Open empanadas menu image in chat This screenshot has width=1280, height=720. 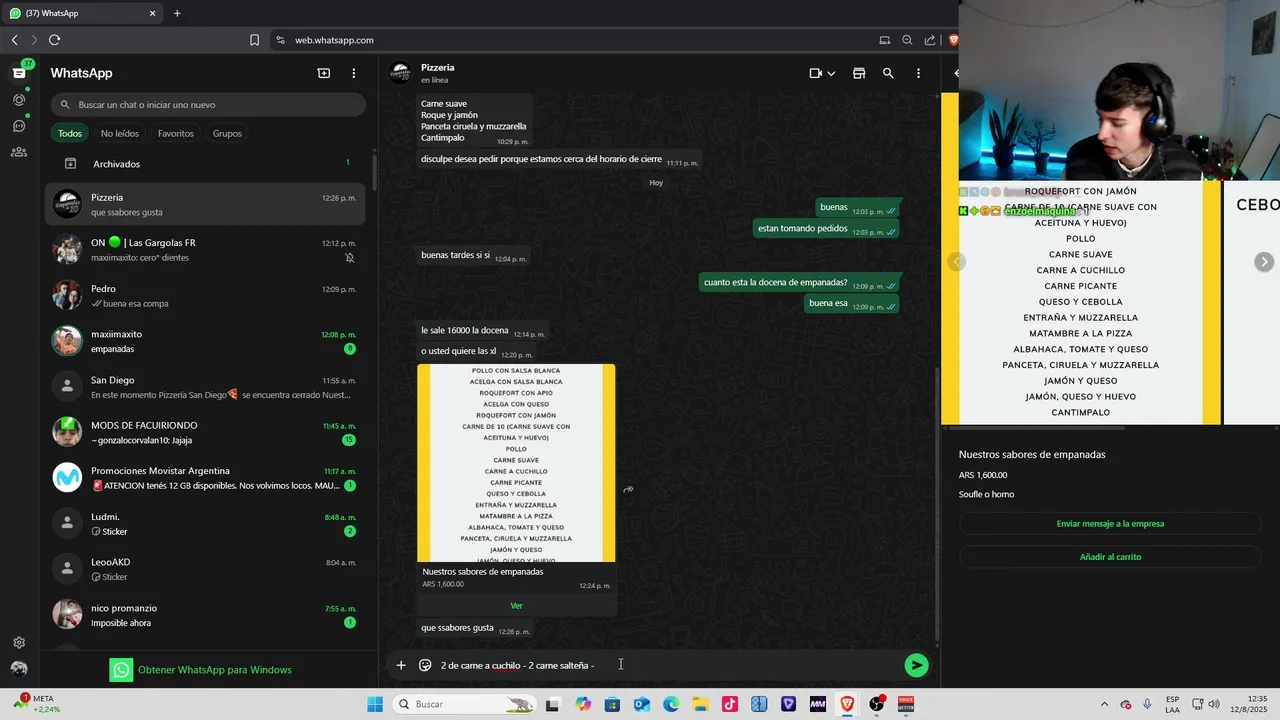(x=516, y=463)
